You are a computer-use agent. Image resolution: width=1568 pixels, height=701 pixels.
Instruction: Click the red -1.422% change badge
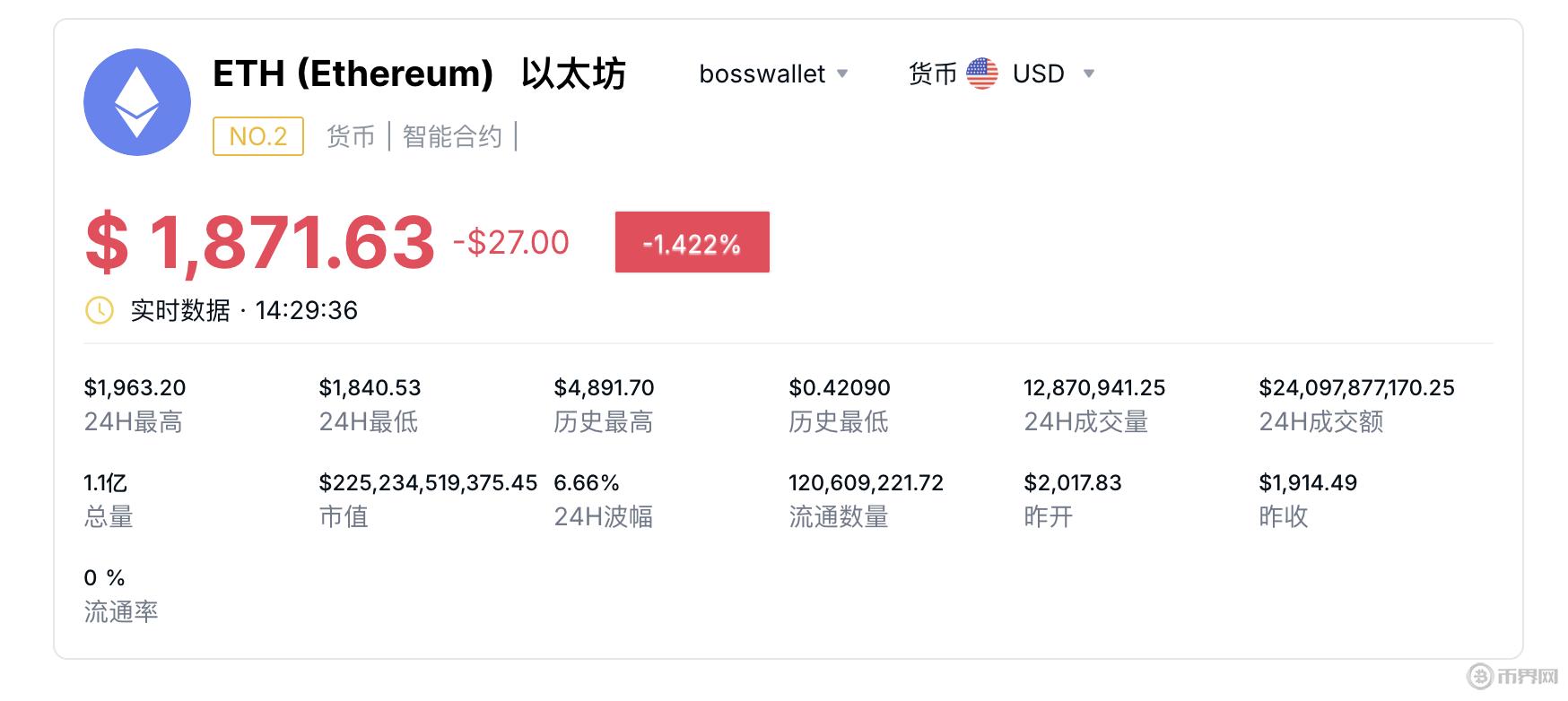click(692, 241)
